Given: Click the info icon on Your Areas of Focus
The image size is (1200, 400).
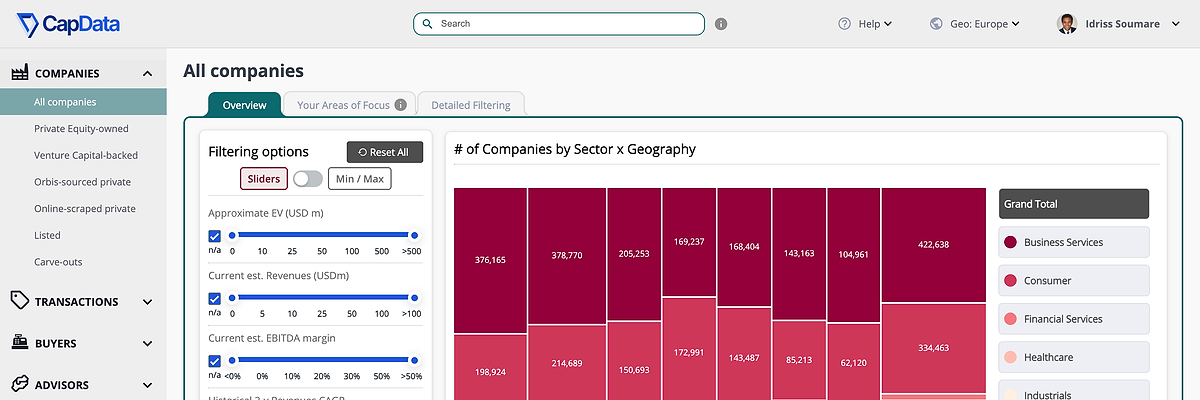Looking at the screenshot, I should pyautogui.click(x=401, y=105).
